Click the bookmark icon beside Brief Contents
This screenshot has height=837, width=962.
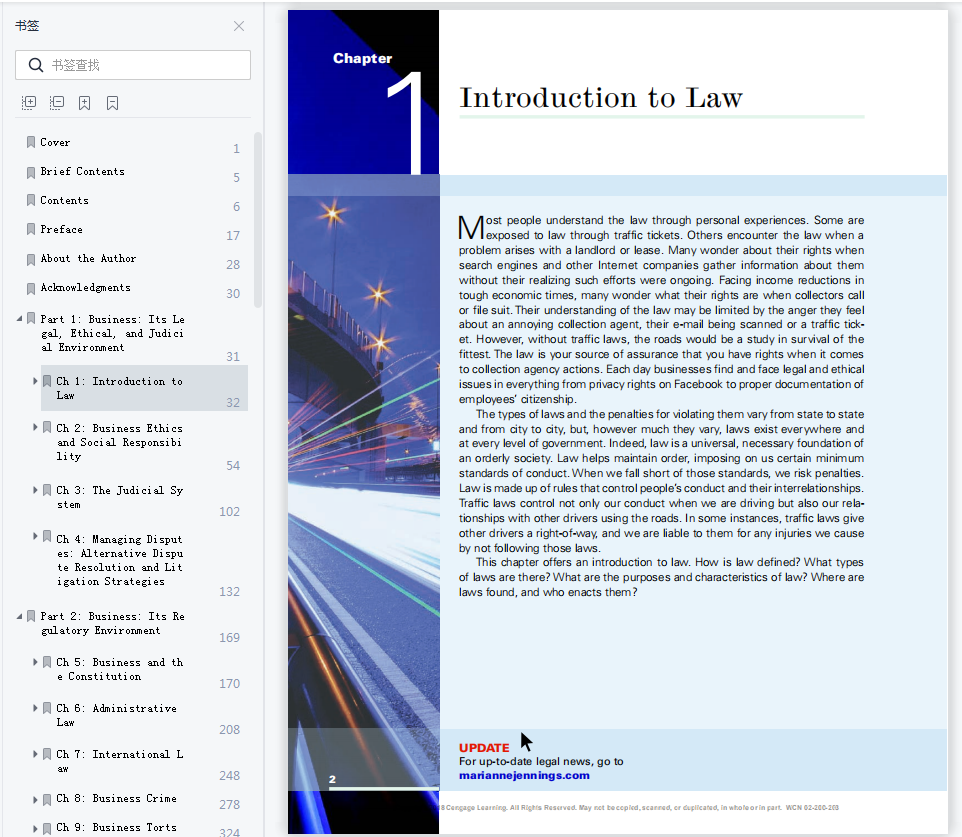tap(31, 172)
